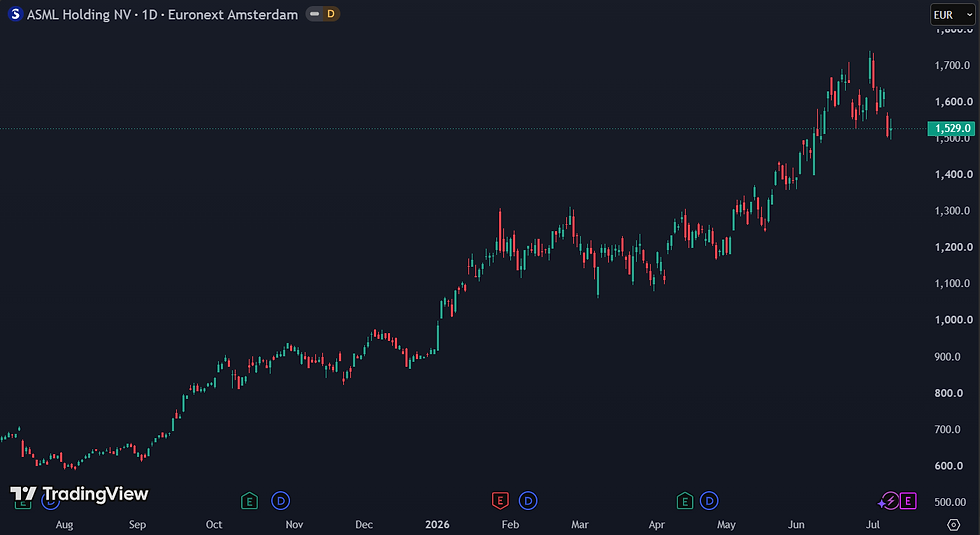Click blue dividend D marker near May

point(709,501)
